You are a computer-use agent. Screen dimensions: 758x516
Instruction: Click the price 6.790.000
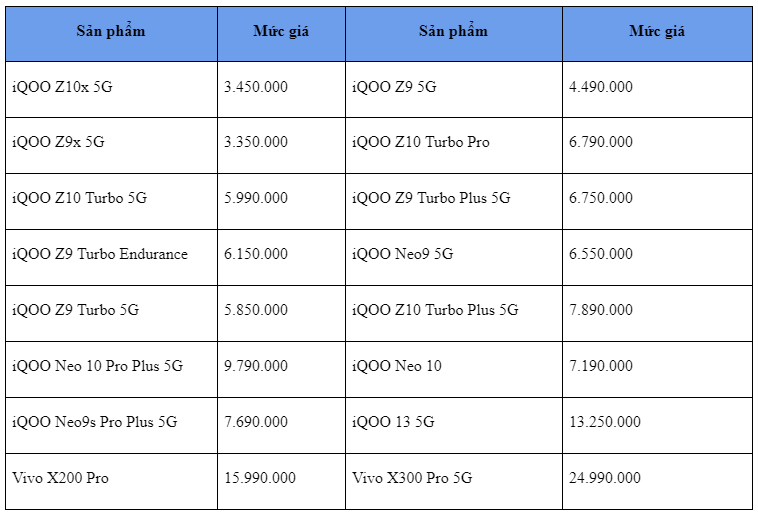click(601, 142)
